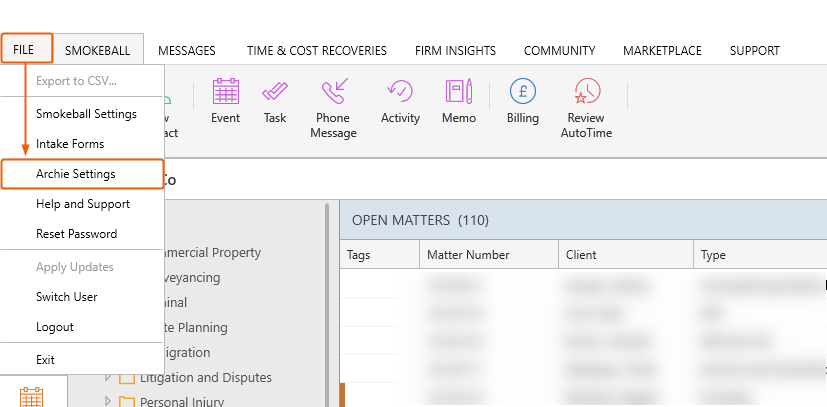Sort by the Client column header
The height and width of the screenshot is (407, 827).
(626, 255)
